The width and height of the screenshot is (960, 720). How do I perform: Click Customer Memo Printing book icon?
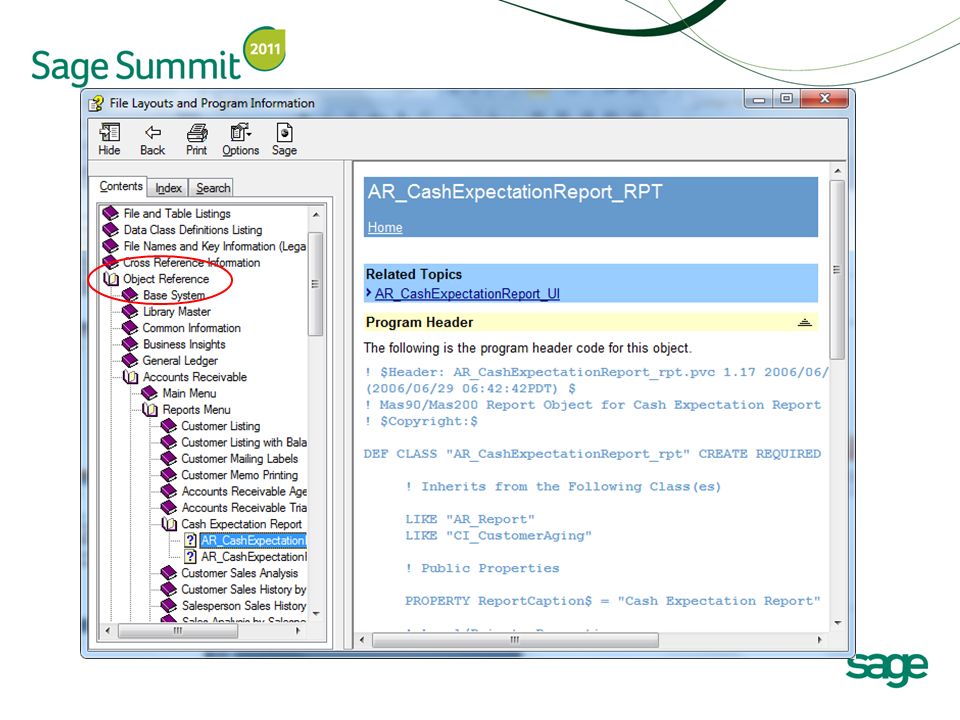tap(168, 475)
